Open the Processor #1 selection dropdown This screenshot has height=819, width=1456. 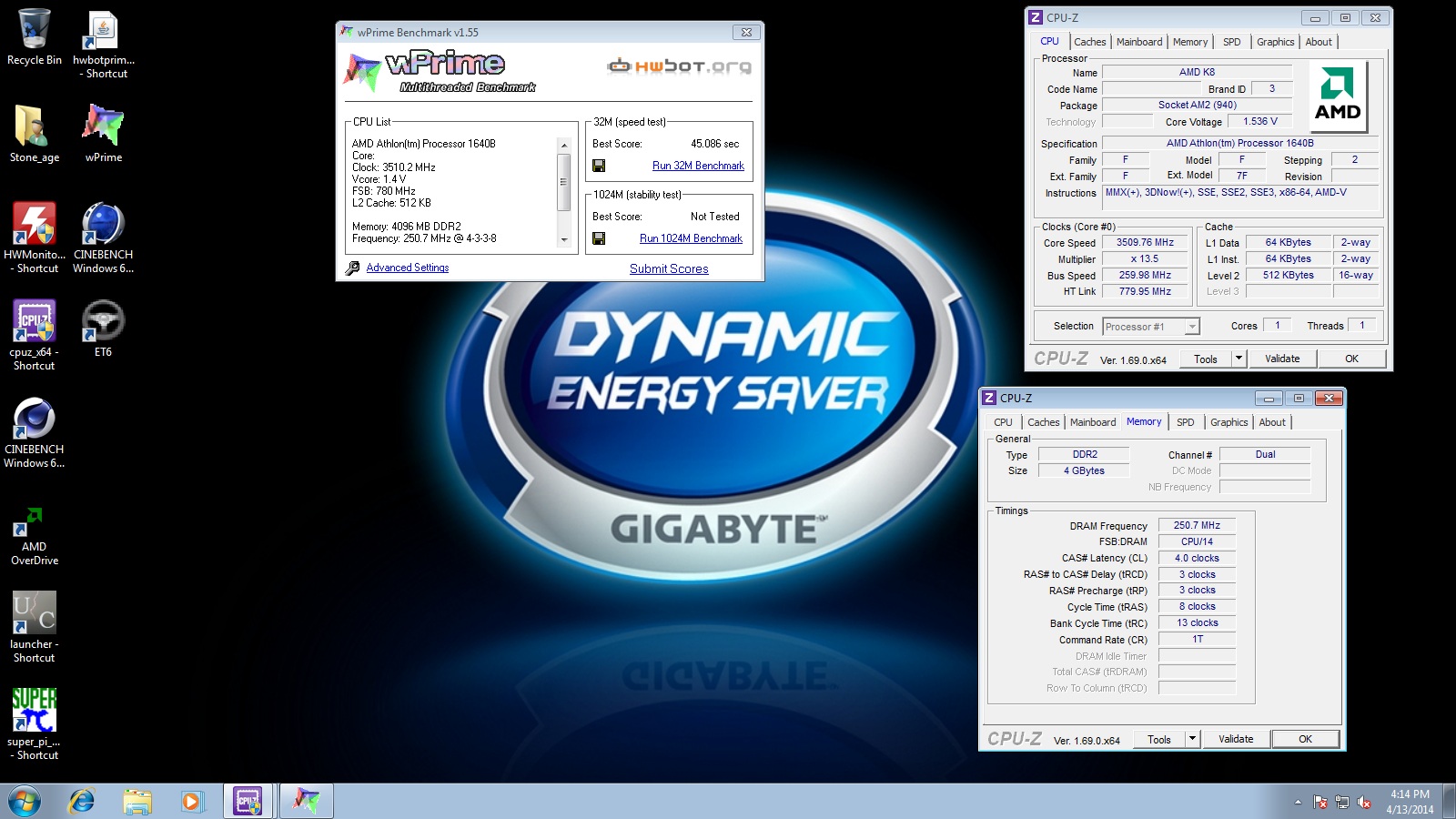pyautogui.click(x=1151, y=327)
